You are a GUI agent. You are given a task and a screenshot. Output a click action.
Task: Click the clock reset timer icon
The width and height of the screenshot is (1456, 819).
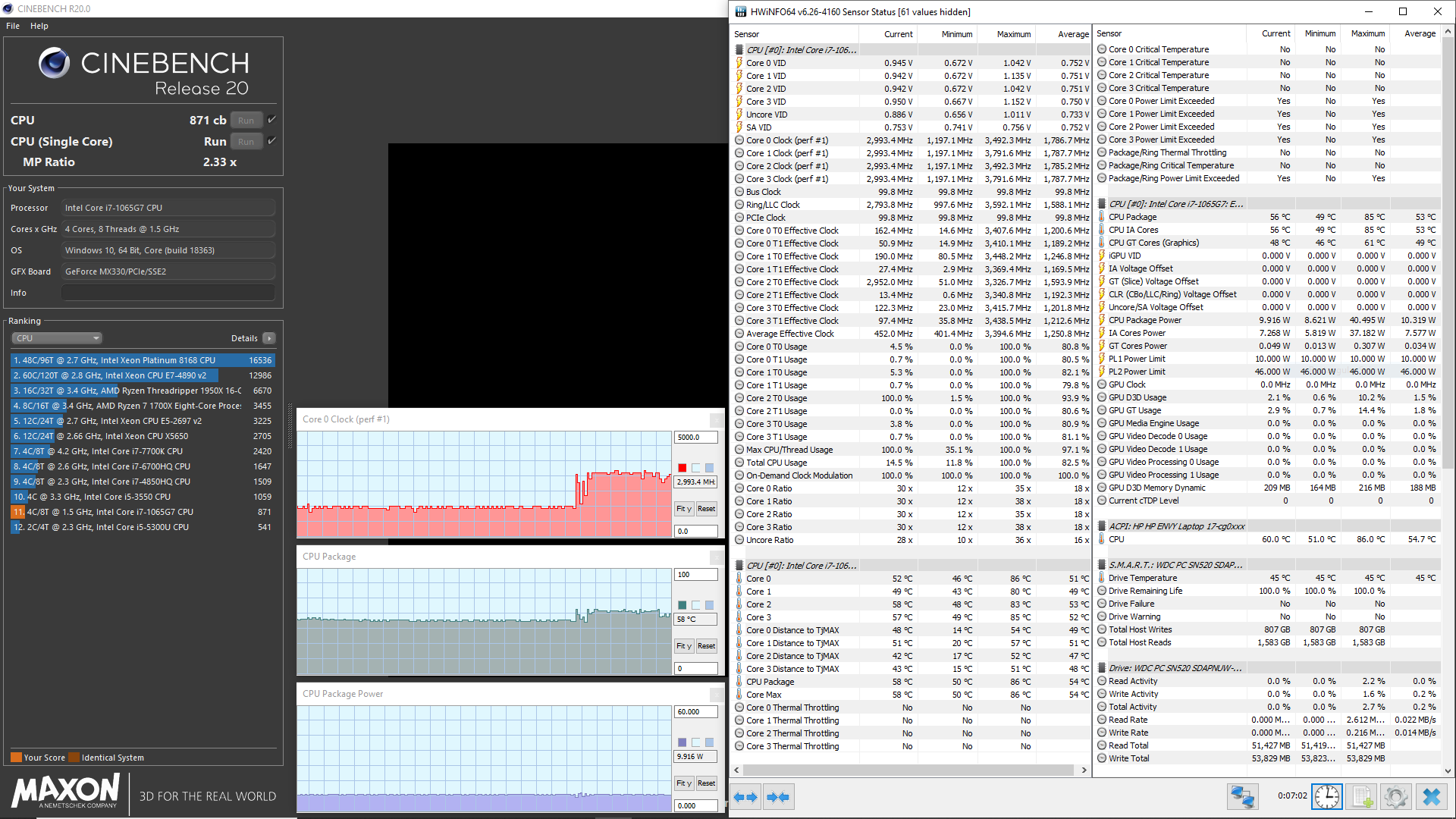(1327, 797)
